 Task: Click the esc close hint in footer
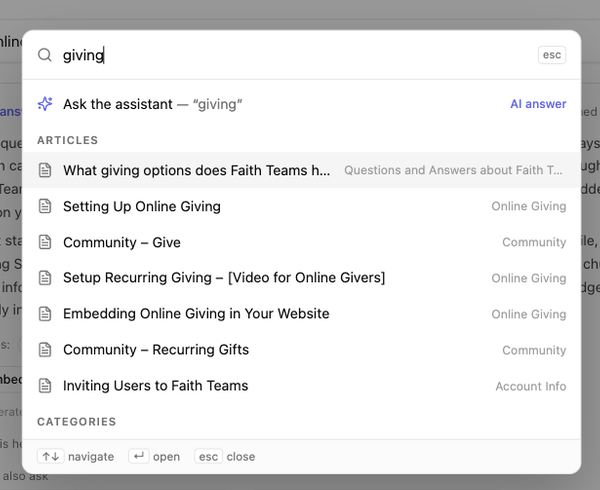[208, 456]
